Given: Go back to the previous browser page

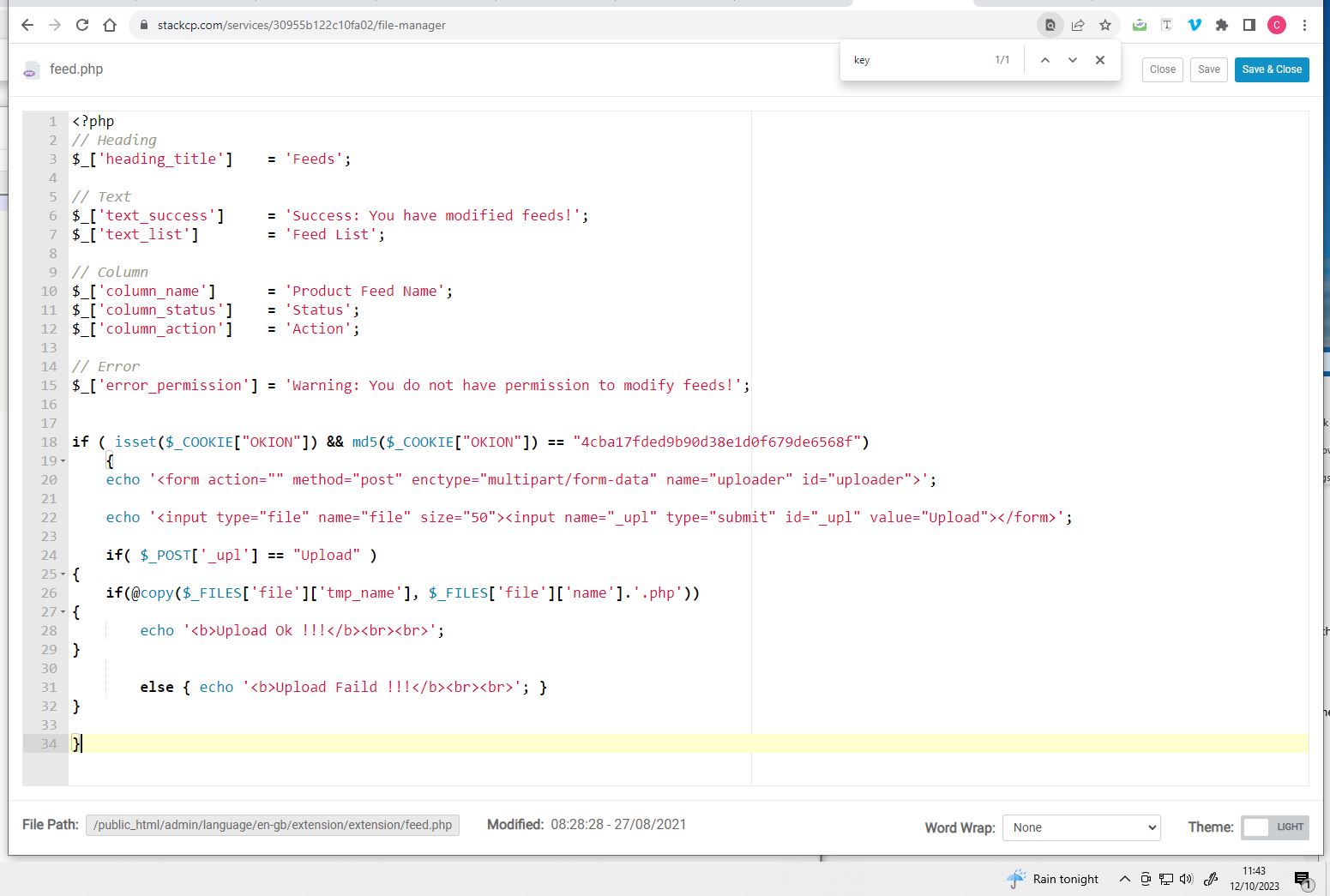Looking at the screenshot, I should (27, 25).
